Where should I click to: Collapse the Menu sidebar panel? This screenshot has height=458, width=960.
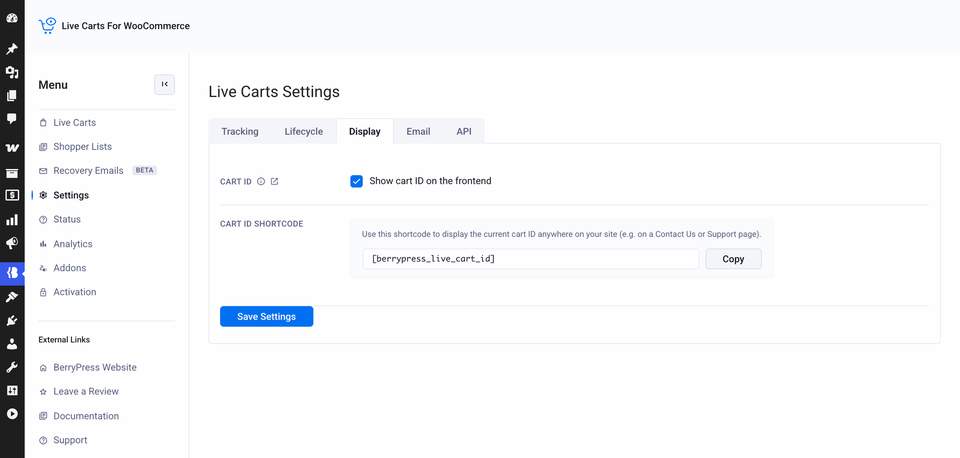pos(165,84)
